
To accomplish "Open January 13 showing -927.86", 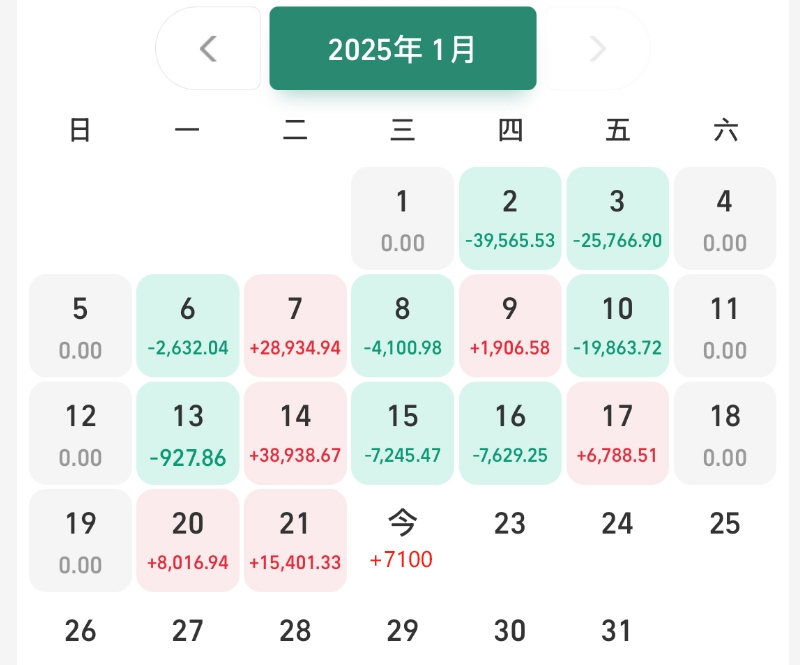I will [188, 433].
